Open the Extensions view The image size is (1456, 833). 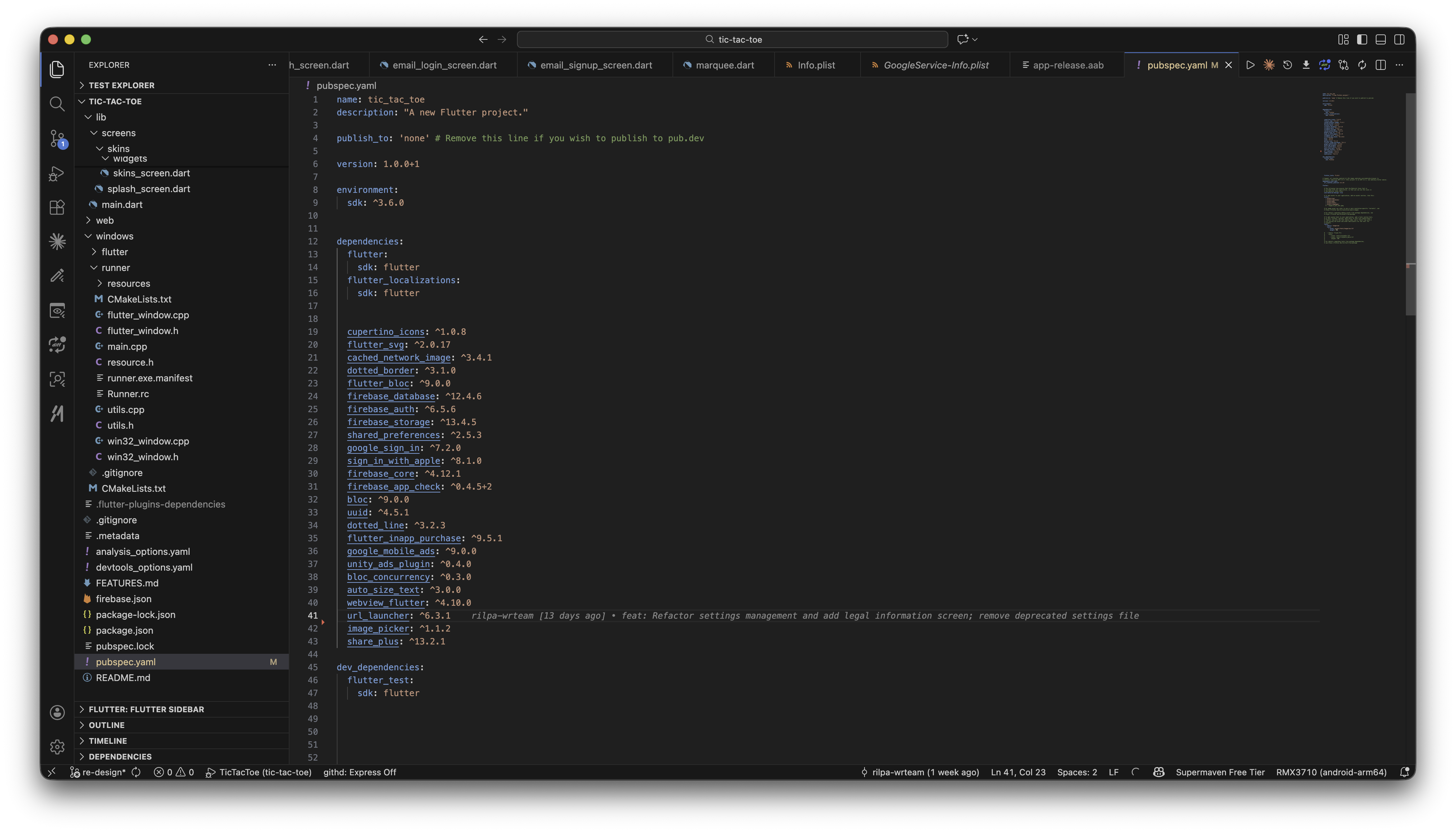click(57, 207)
